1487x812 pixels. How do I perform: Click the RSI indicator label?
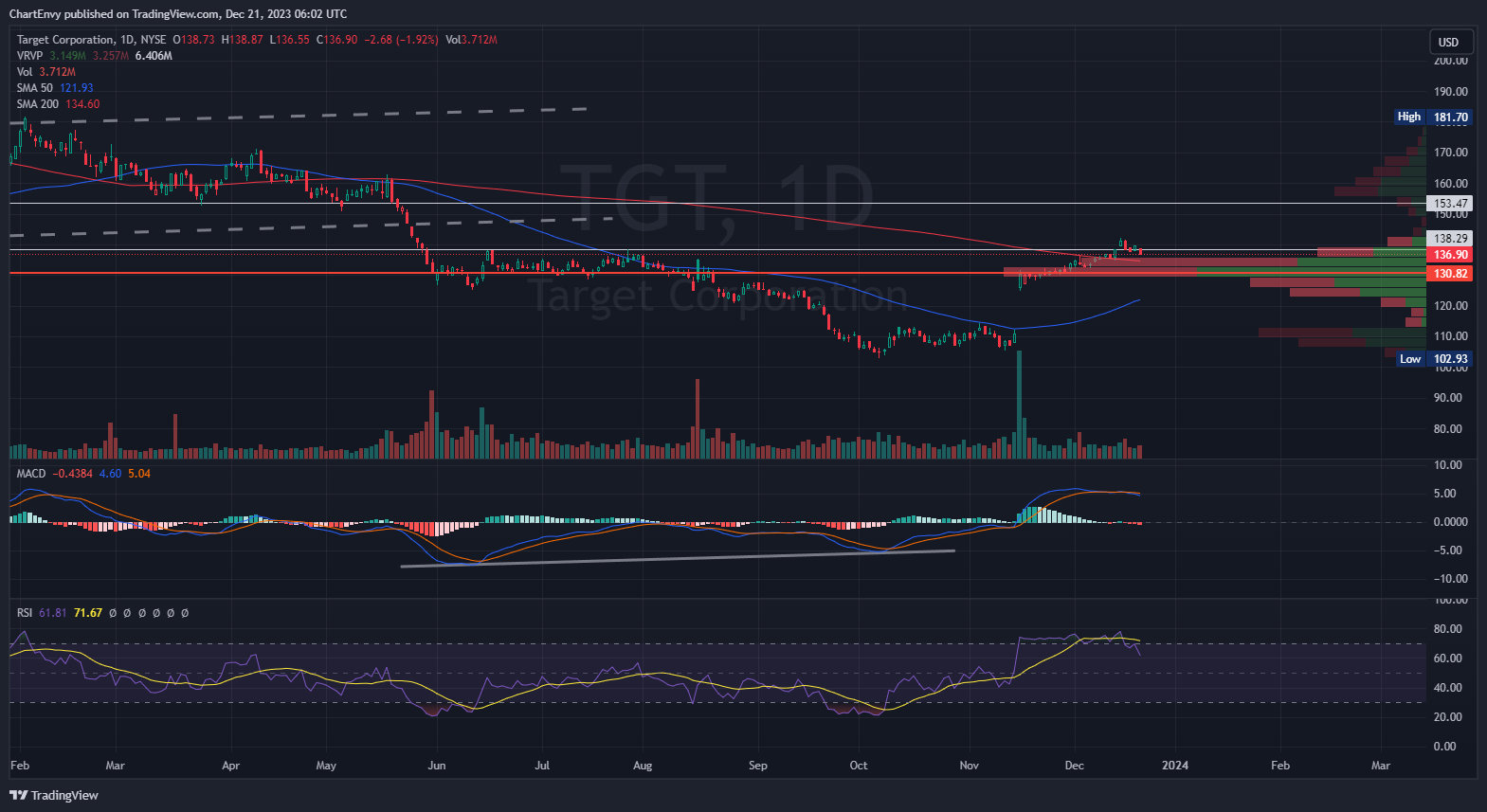coord(25,613)
